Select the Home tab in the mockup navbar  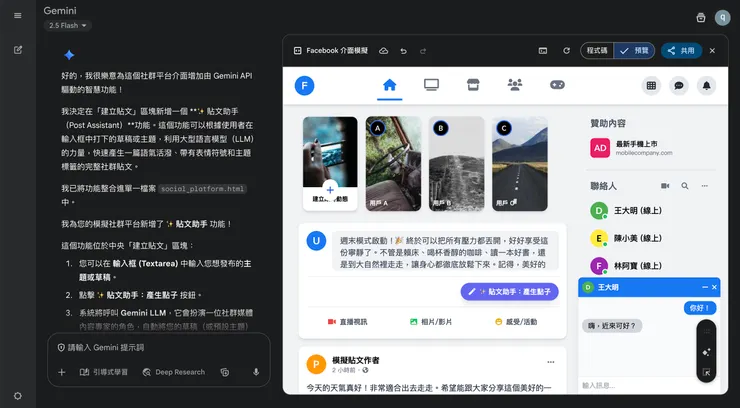389,85
